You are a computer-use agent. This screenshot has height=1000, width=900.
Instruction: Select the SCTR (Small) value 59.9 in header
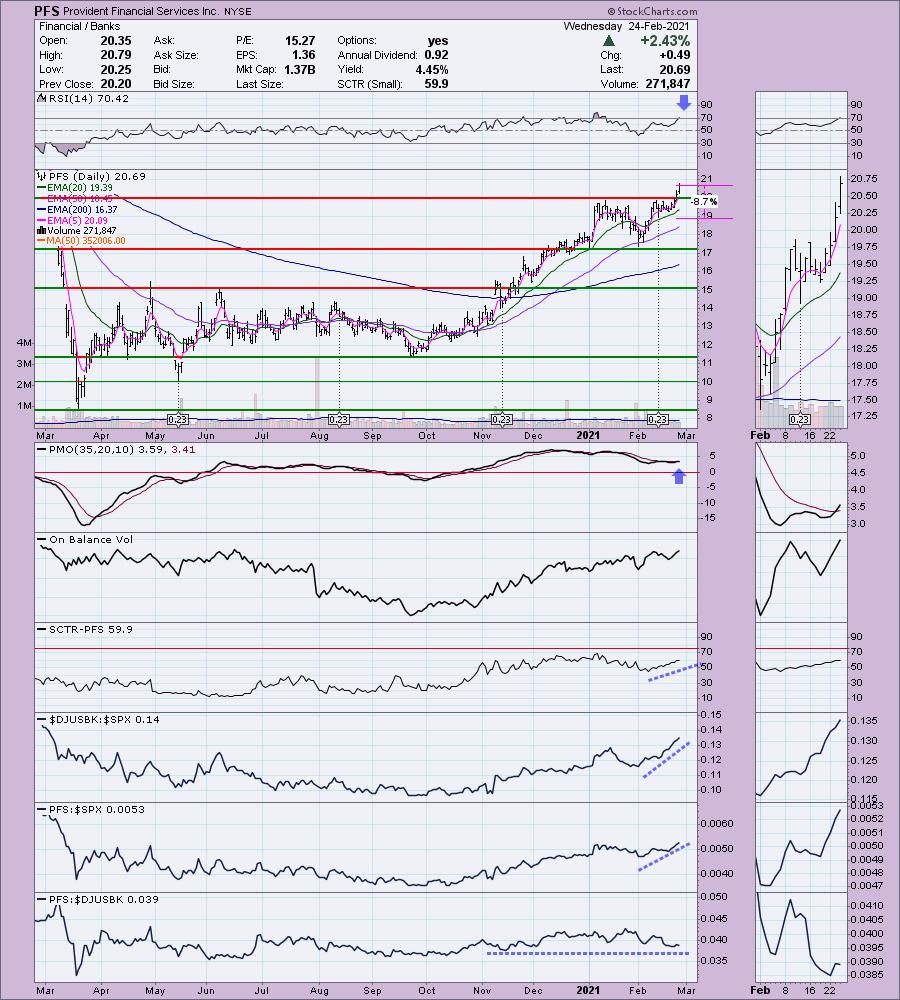click(x=436, y=84)
